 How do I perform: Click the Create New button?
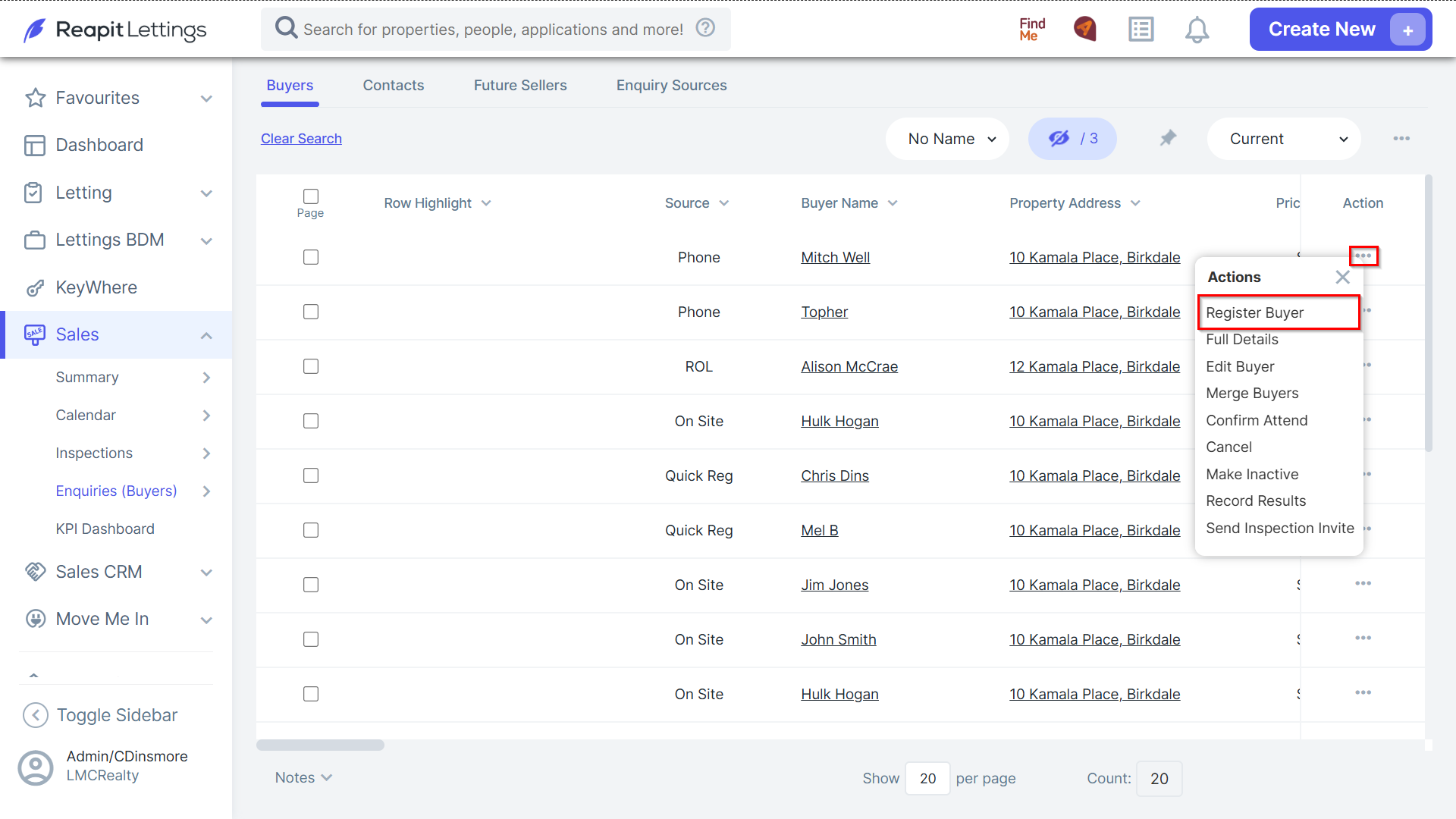coord(1340,30)
